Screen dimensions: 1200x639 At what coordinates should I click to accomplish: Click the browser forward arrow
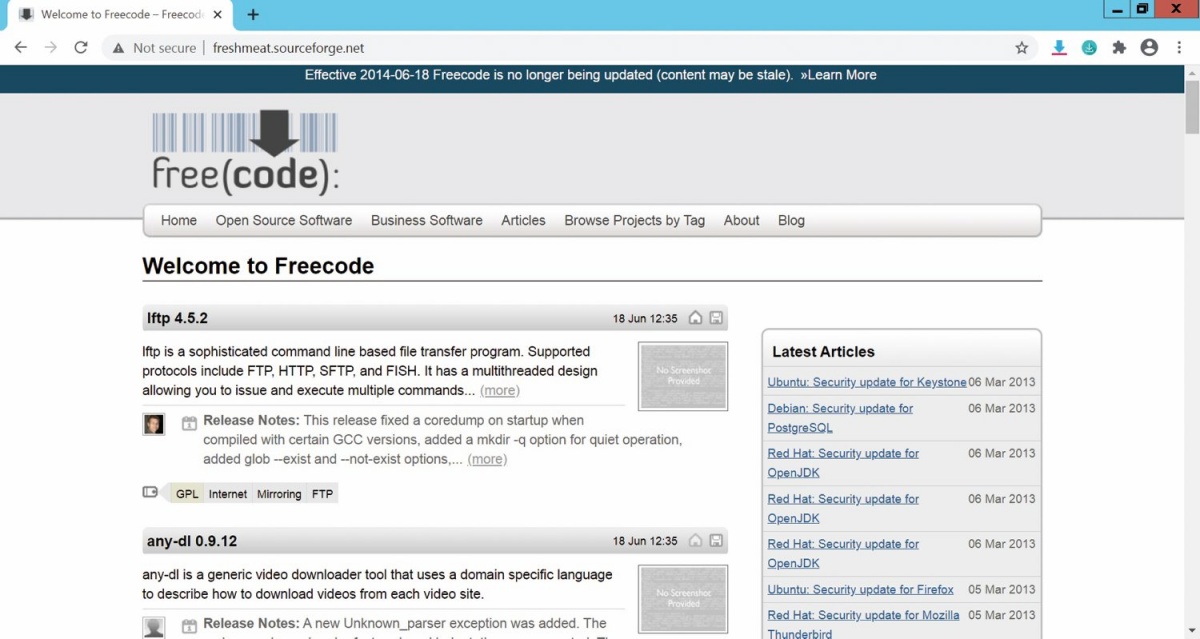coord(51,47)
